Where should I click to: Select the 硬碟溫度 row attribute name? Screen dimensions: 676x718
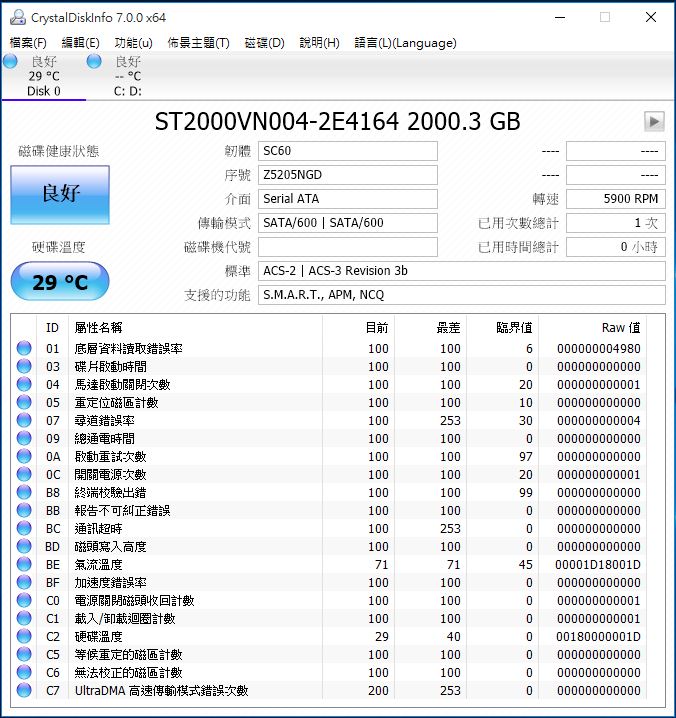[98, 636]
